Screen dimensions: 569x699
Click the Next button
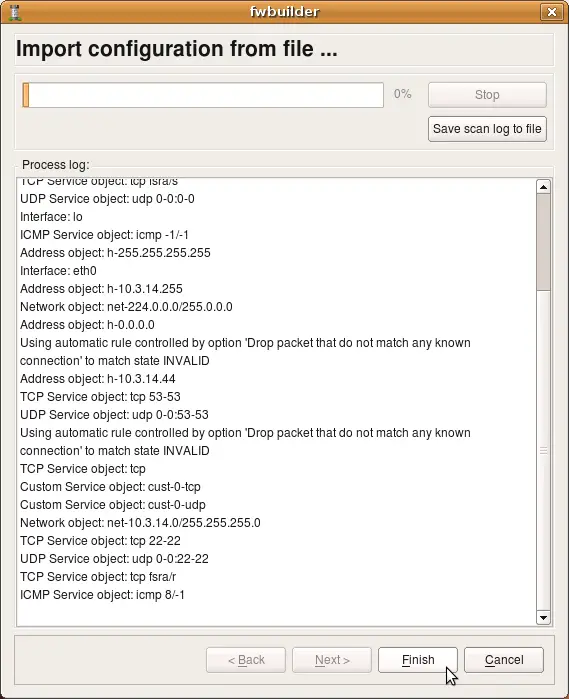pos(332,660)
